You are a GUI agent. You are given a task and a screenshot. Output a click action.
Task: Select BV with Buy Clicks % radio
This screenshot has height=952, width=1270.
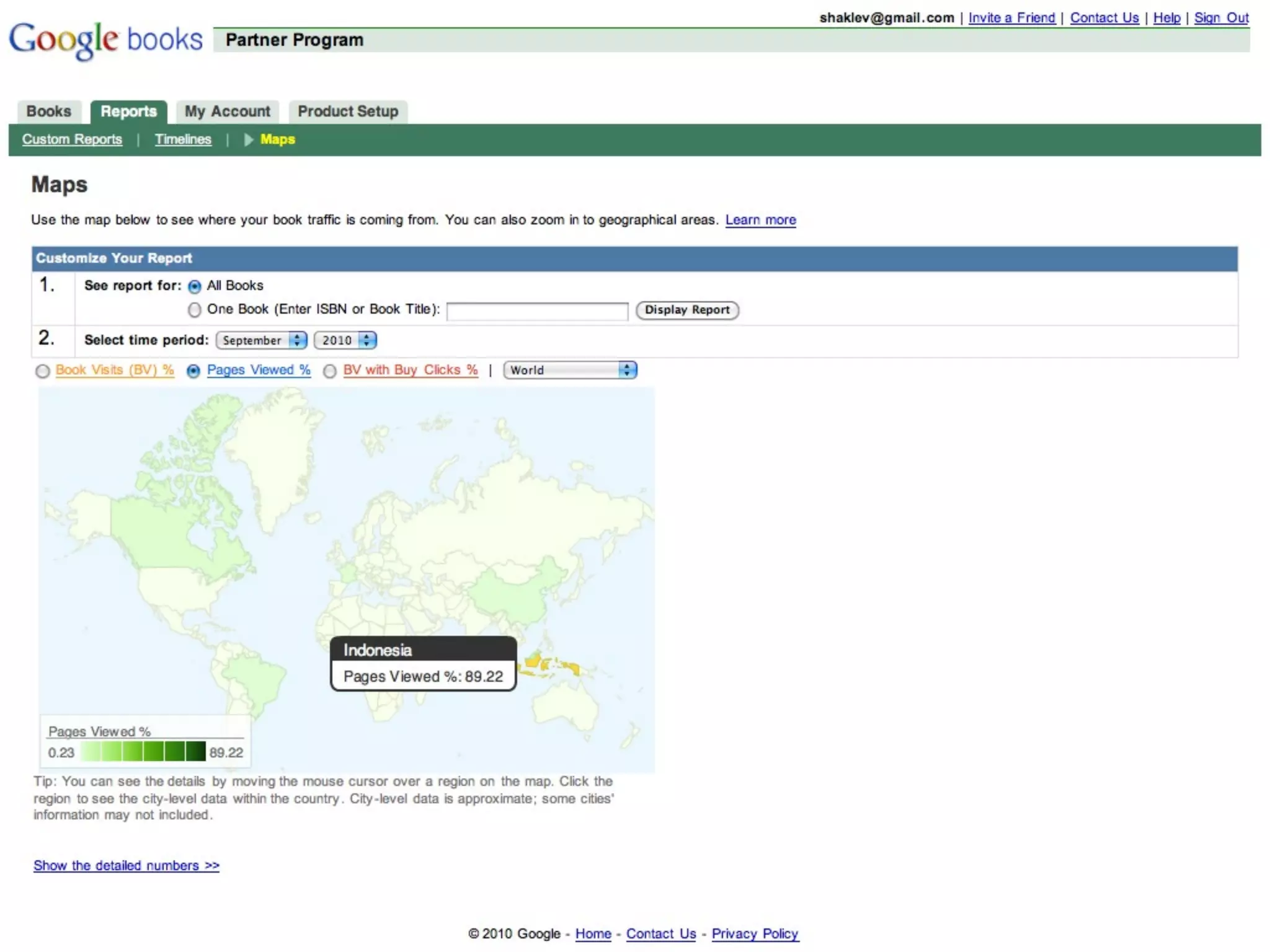330,371
